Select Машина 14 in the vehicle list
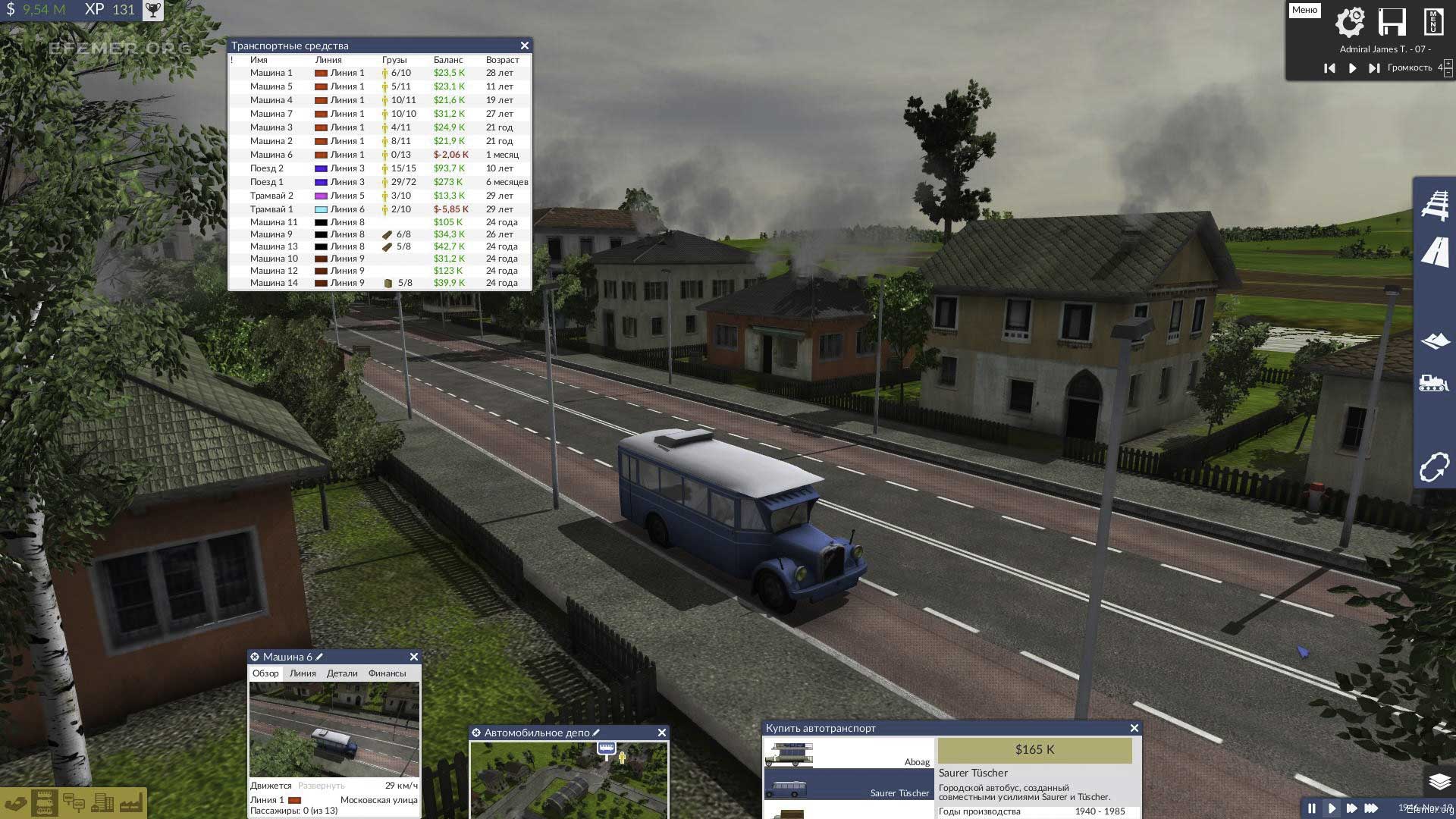The width and height of the screenshot is (1456, 819). point(380,283)
